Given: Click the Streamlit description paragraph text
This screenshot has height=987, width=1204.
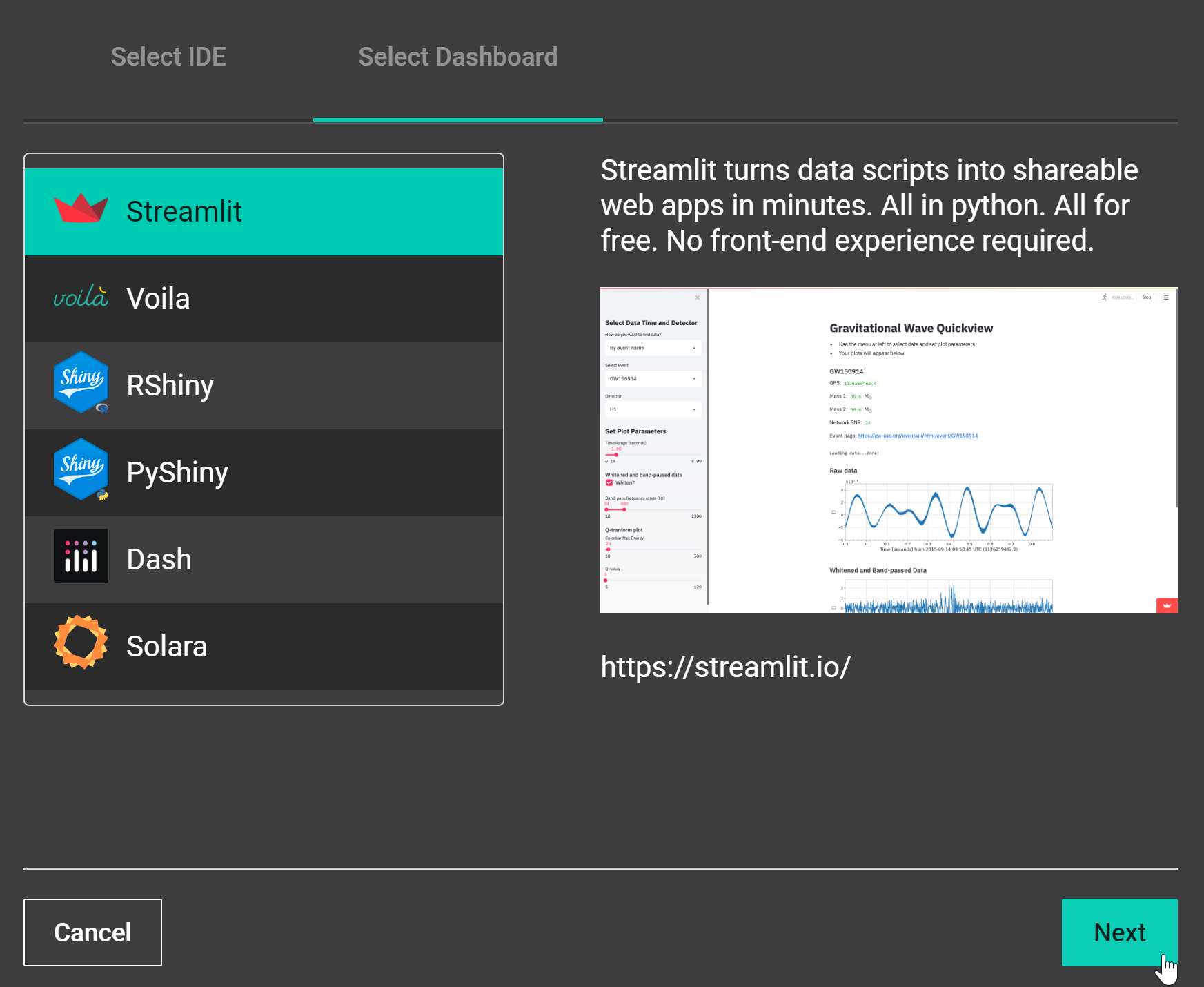Looking at the screenshot, I should point(869,206).
